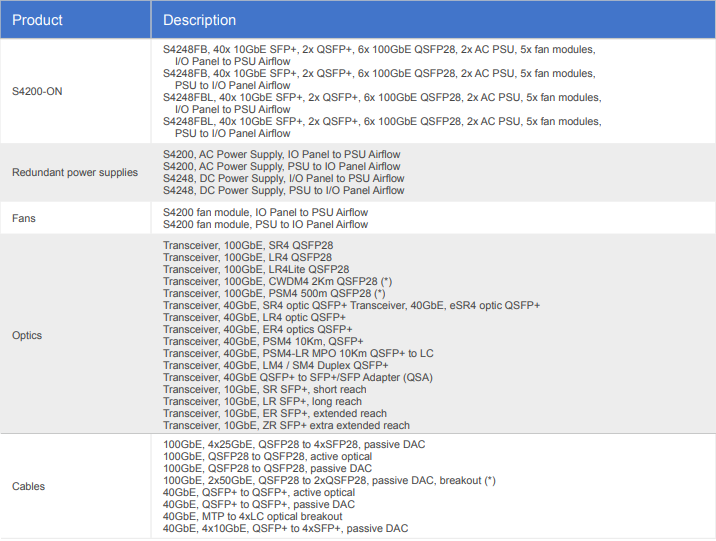The image size is (716, 541).
Task: Click the 100GbE QSFP28 to QSFP28 active optical line
Action: pos(264,456)
